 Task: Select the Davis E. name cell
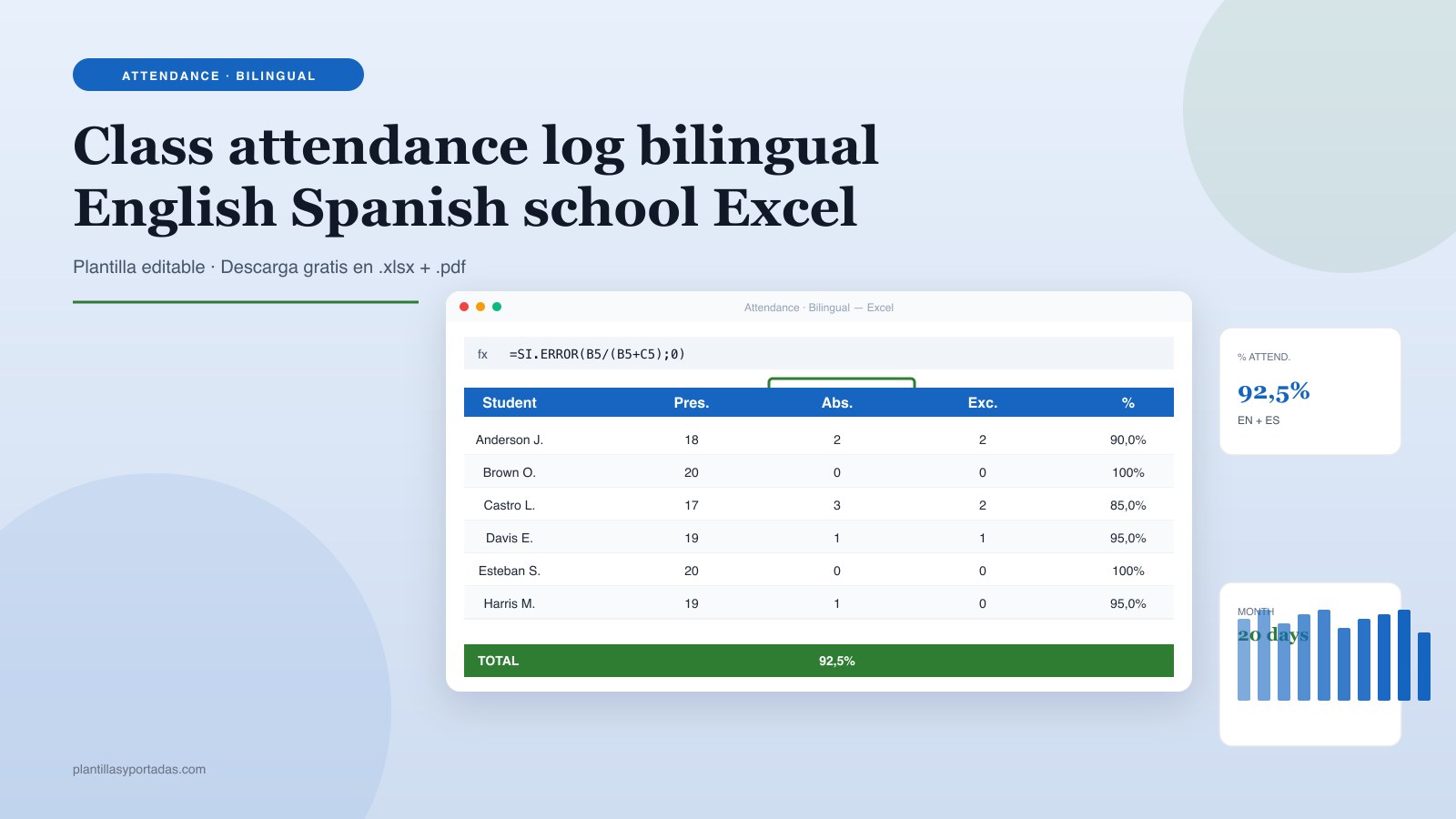point(510,538)
